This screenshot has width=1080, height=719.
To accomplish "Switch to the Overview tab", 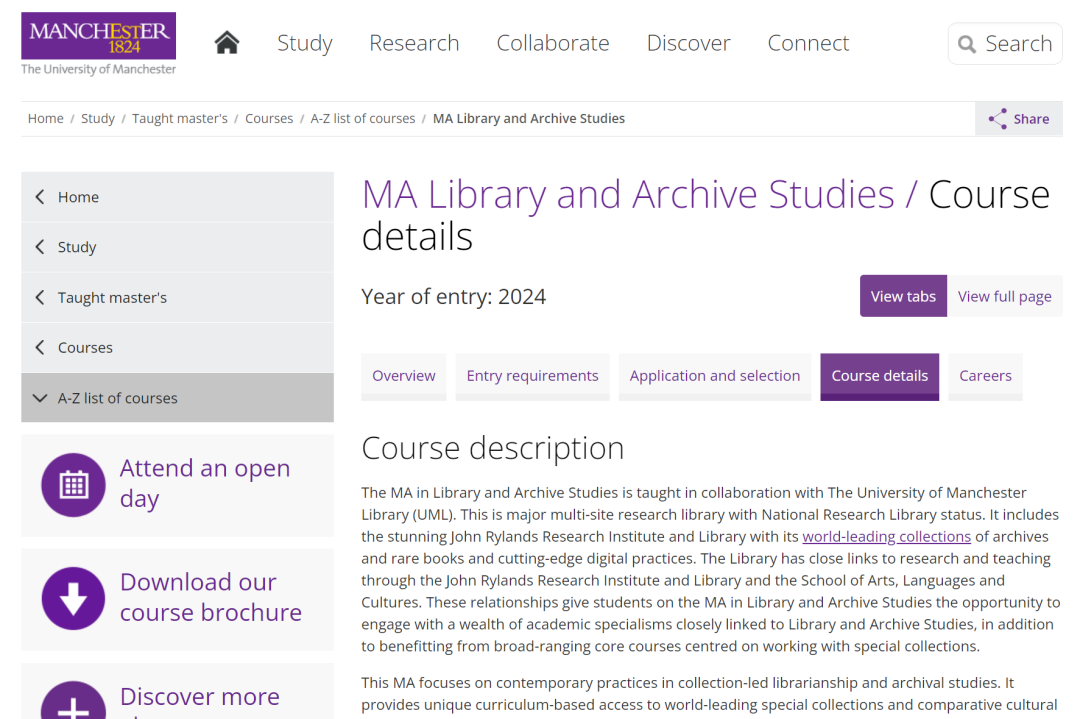I will (x=404, y=376).
